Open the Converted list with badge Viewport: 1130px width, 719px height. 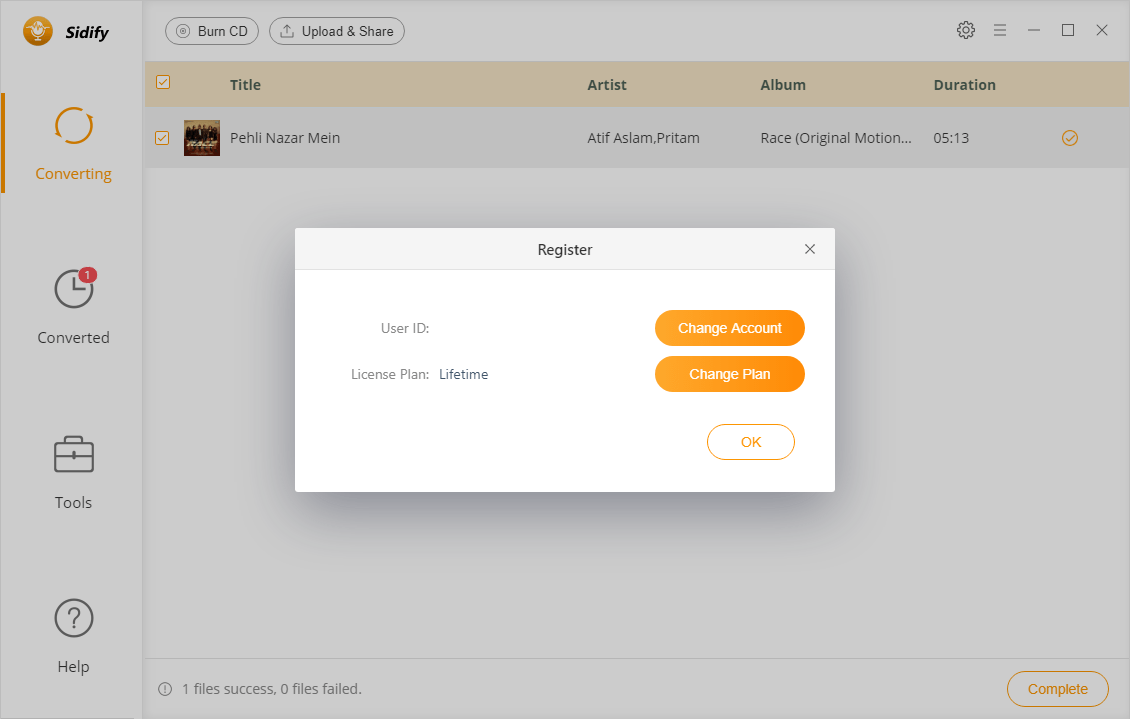click(73, 307)
